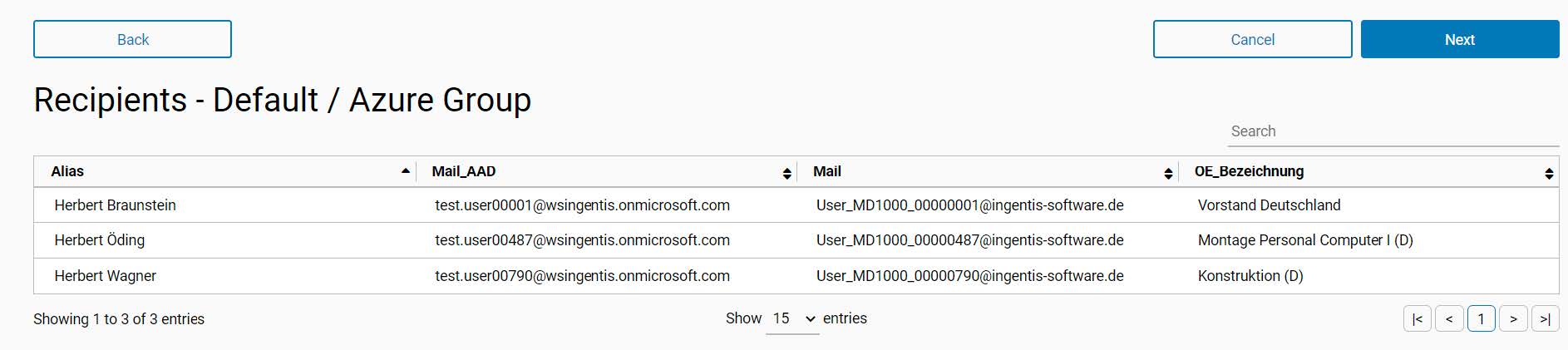Focus the Search input field
This screenshot has height=350, width=1568.
[x=1393, y=131]
